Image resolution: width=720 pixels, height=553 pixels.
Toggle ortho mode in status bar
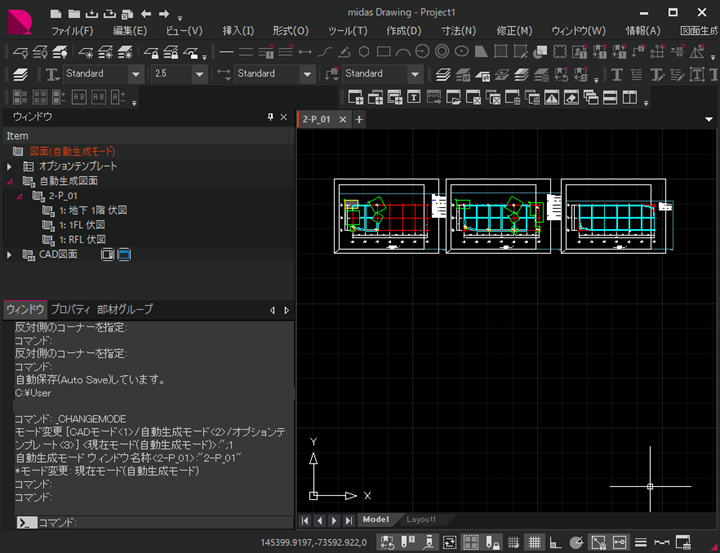[x=555, y=542]
